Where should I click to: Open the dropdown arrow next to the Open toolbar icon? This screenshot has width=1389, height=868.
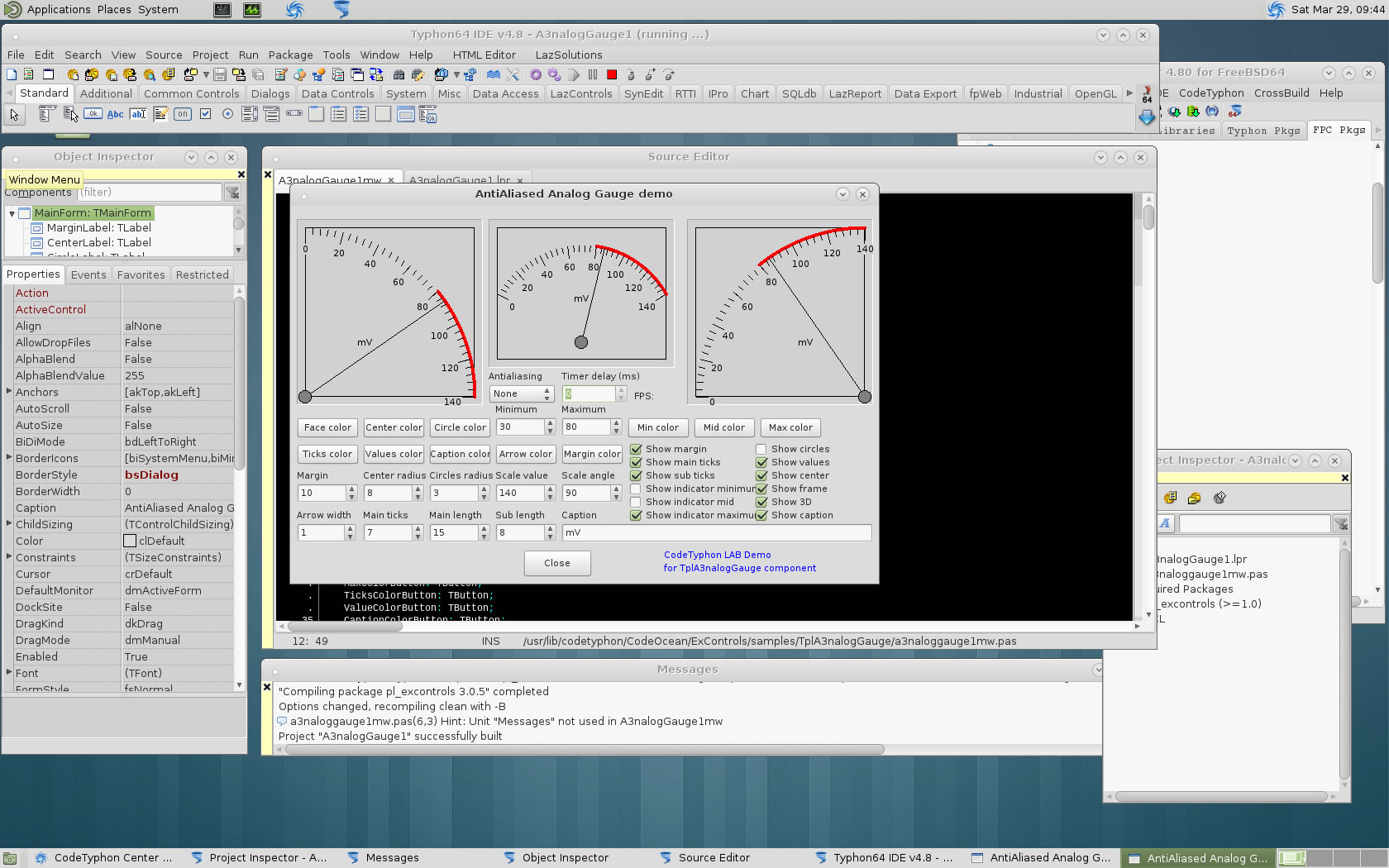(206, 74)
